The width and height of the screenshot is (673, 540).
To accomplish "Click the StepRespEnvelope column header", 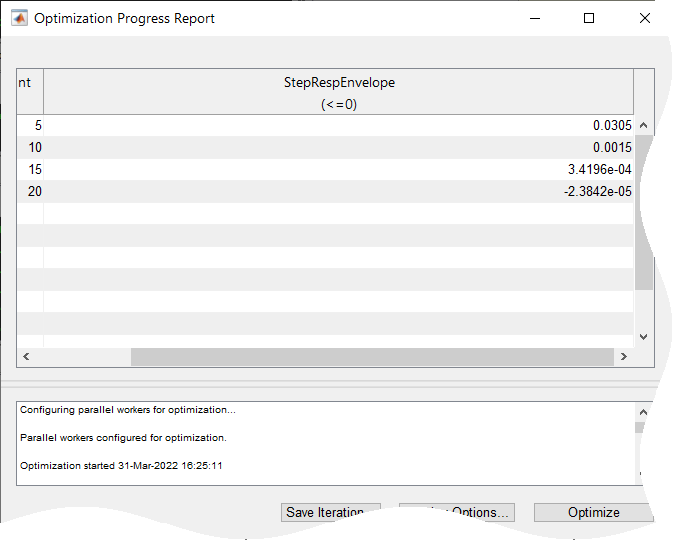I will (339, 92).
